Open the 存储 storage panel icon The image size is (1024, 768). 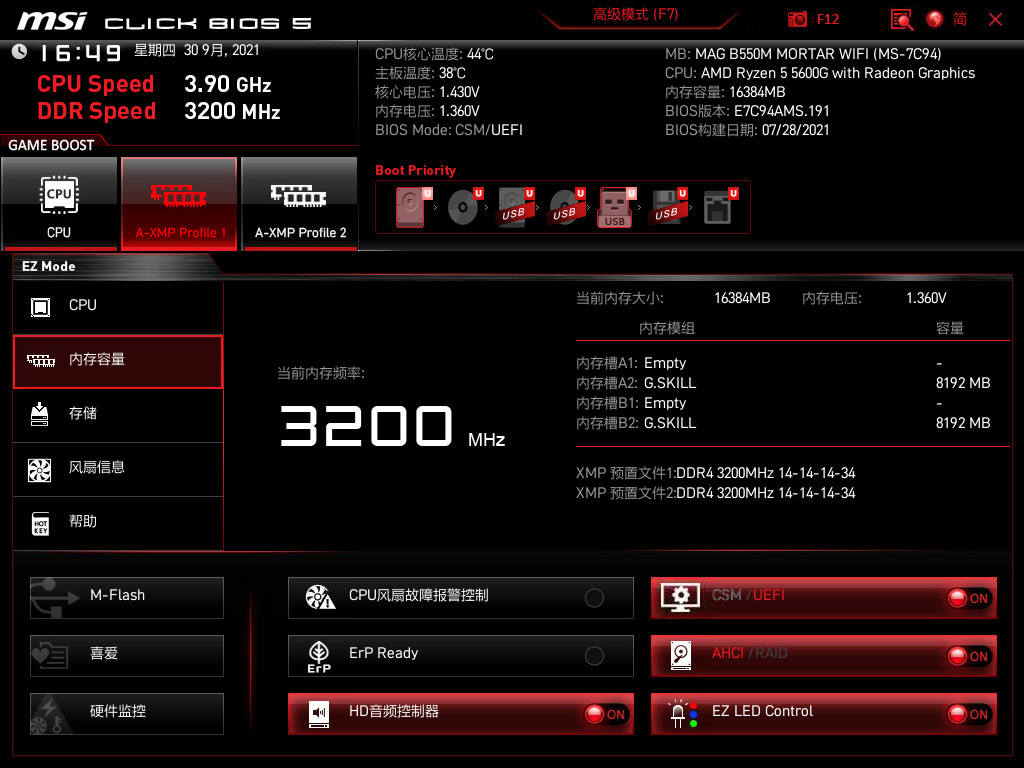tap(41, 415)
